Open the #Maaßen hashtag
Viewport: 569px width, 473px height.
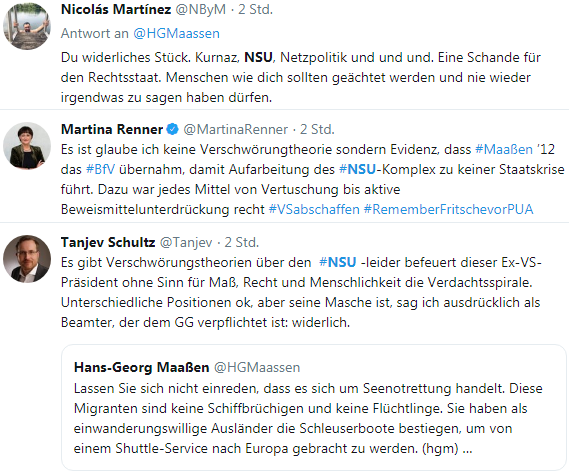pos(504,150)
